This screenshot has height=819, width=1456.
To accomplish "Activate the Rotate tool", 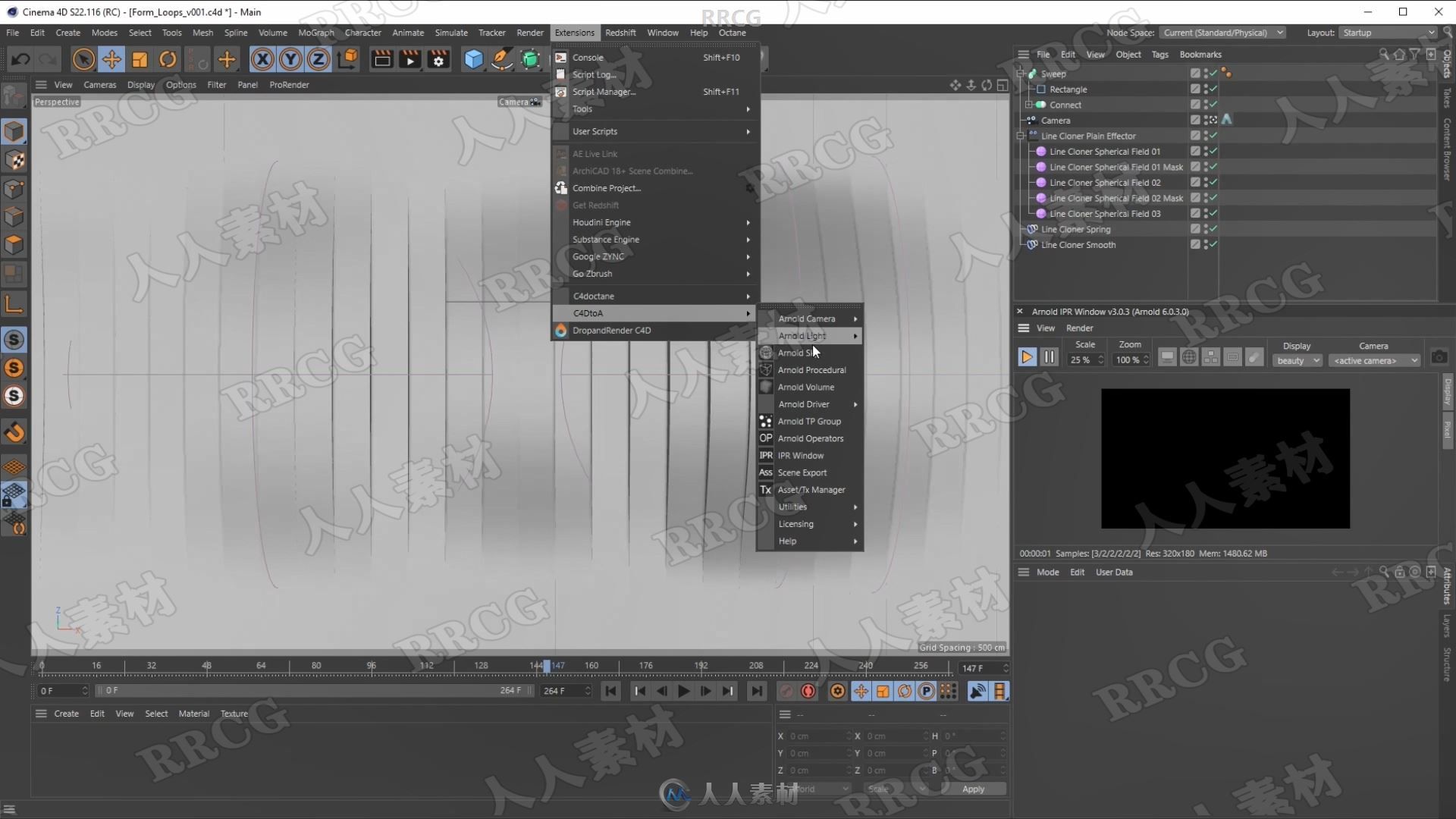I will [168, 59].
